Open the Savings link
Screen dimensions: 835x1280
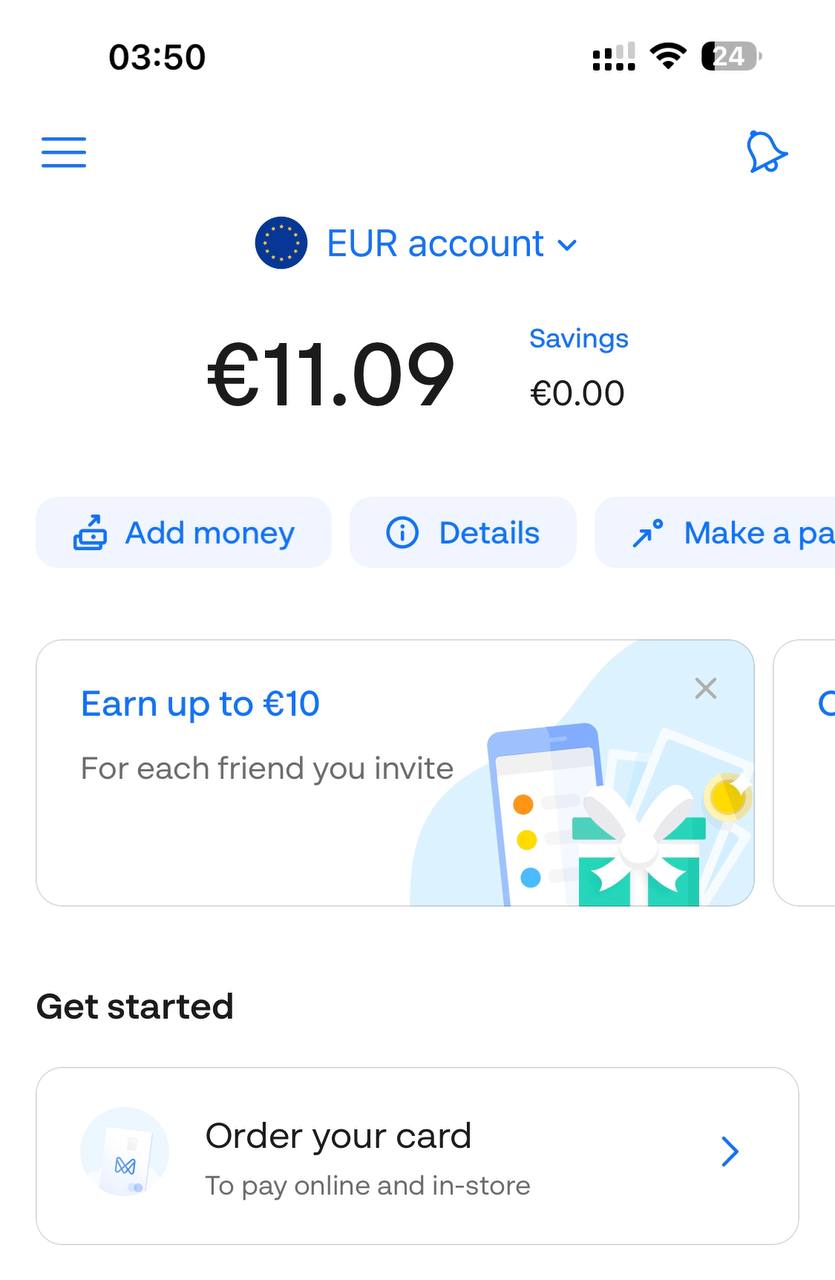click(579, 338)
